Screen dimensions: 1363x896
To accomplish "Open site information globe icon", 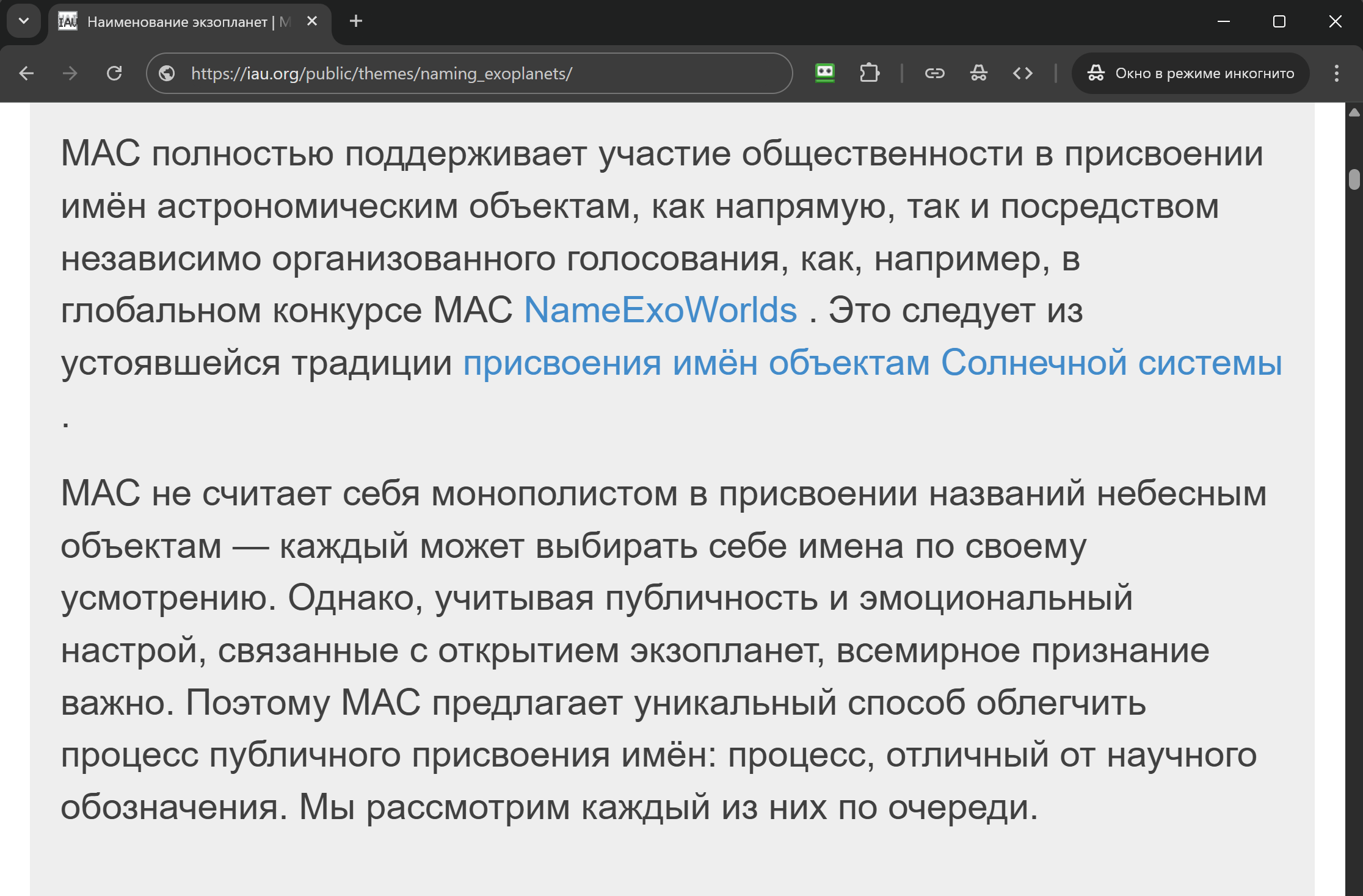I will pos(167,73).
